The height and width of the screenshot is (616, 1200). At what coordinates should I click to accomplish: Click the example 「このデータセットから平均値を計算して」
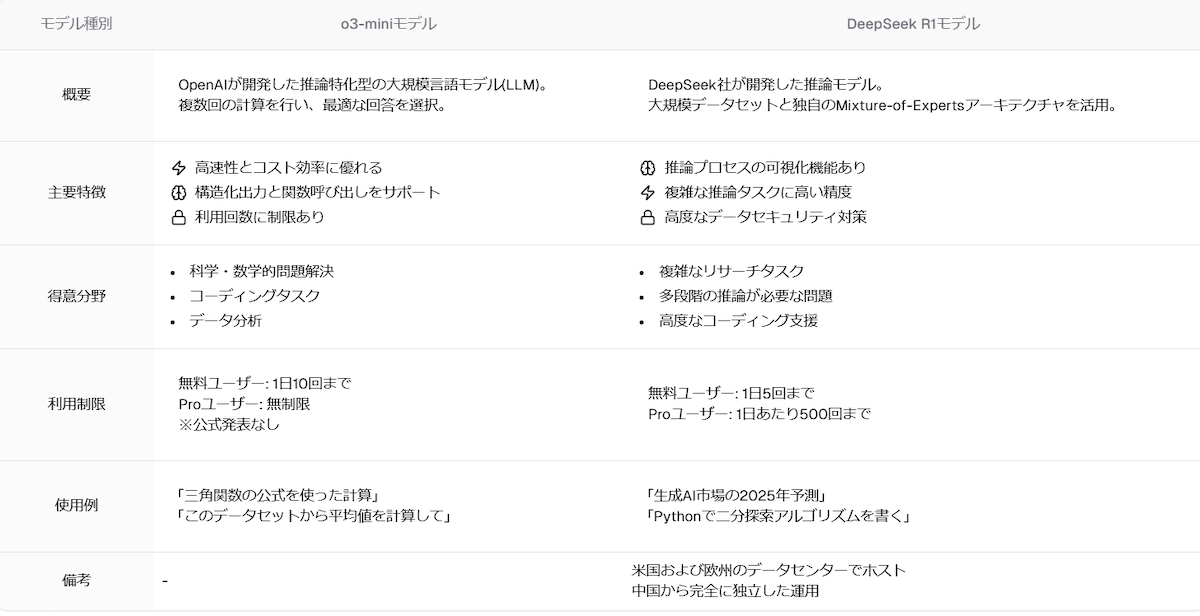315,516
